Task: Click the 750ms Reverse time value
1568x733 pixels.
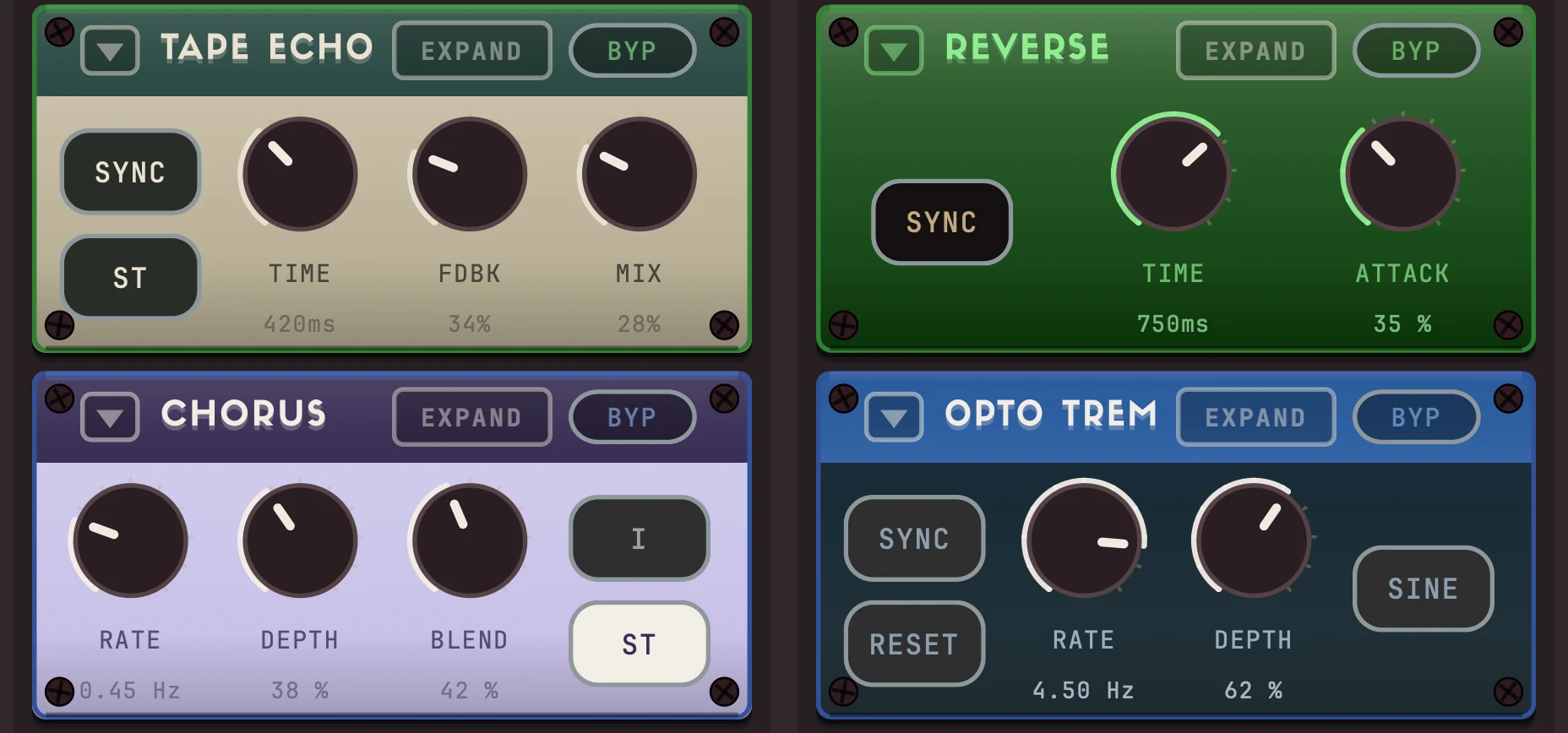Action: 1173,324
